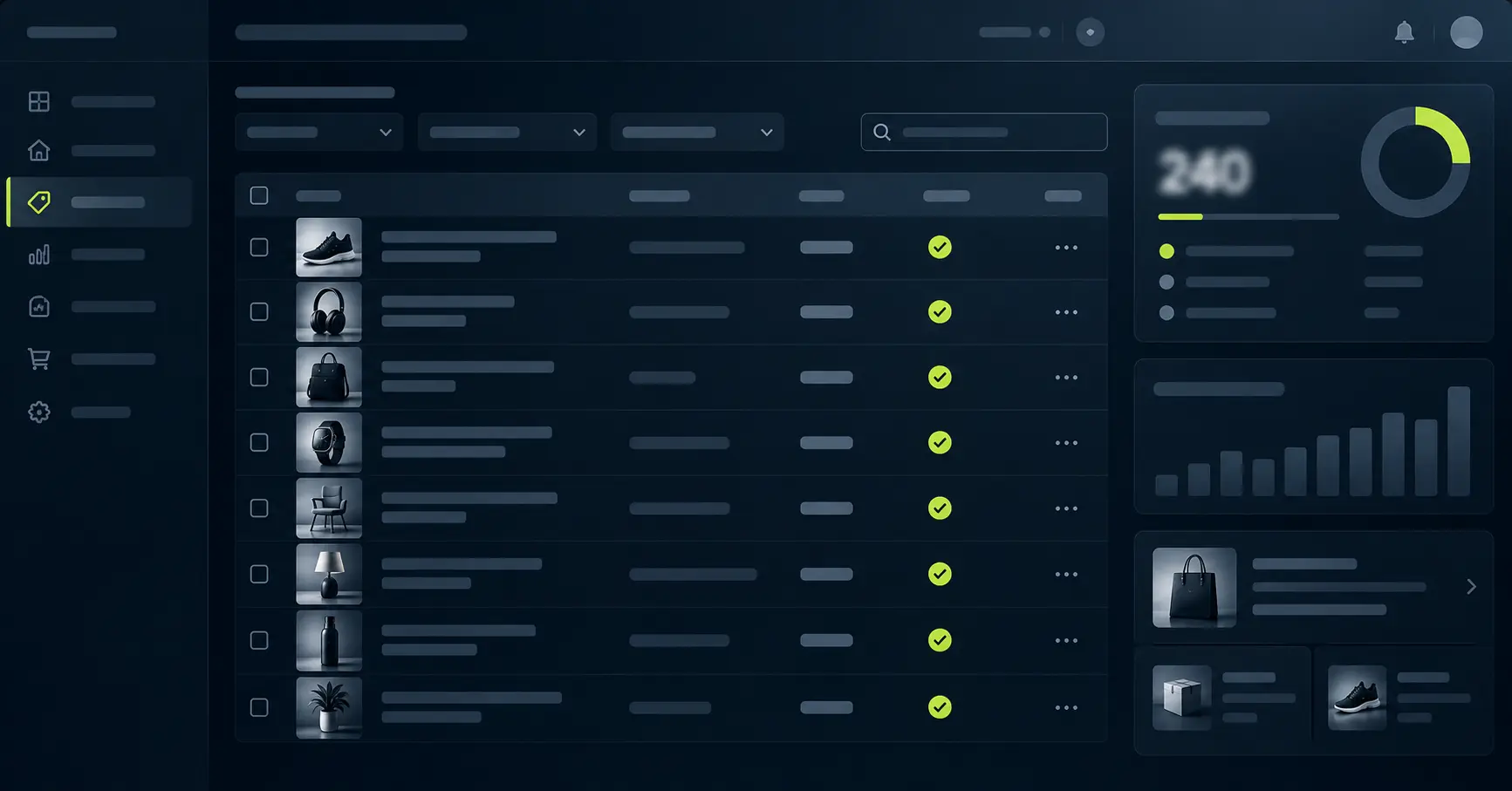Click the green progress bar under 240

[x=1180, y=216]
